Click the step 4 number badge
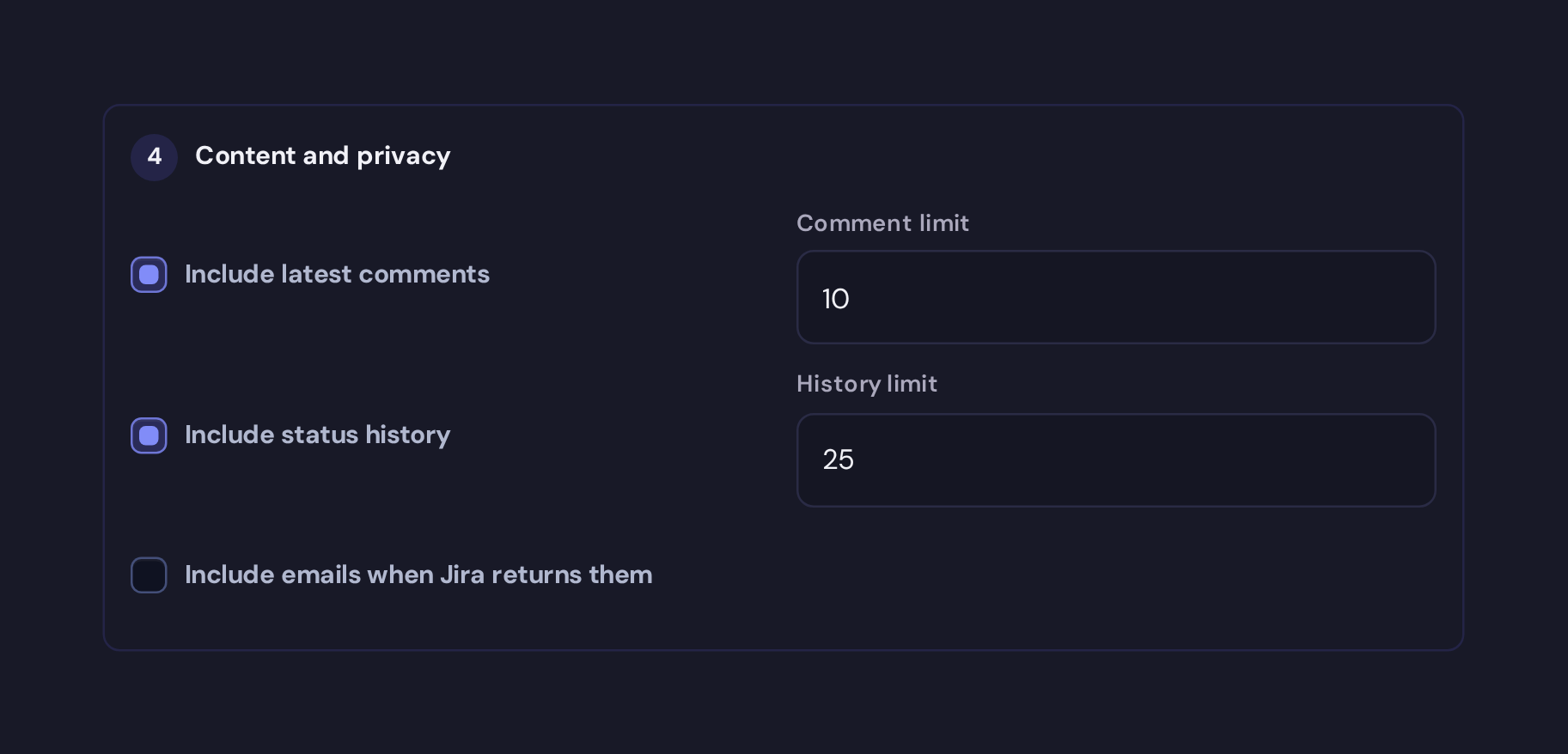The width and height of the screenshot is (1568, 754). 154,157
